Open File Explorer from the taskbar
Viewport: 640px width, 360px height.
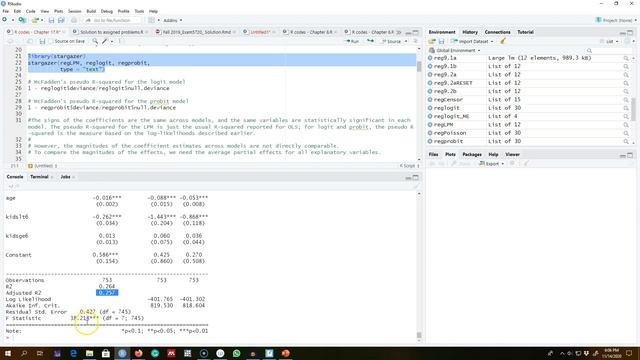[x=89, y=353]
